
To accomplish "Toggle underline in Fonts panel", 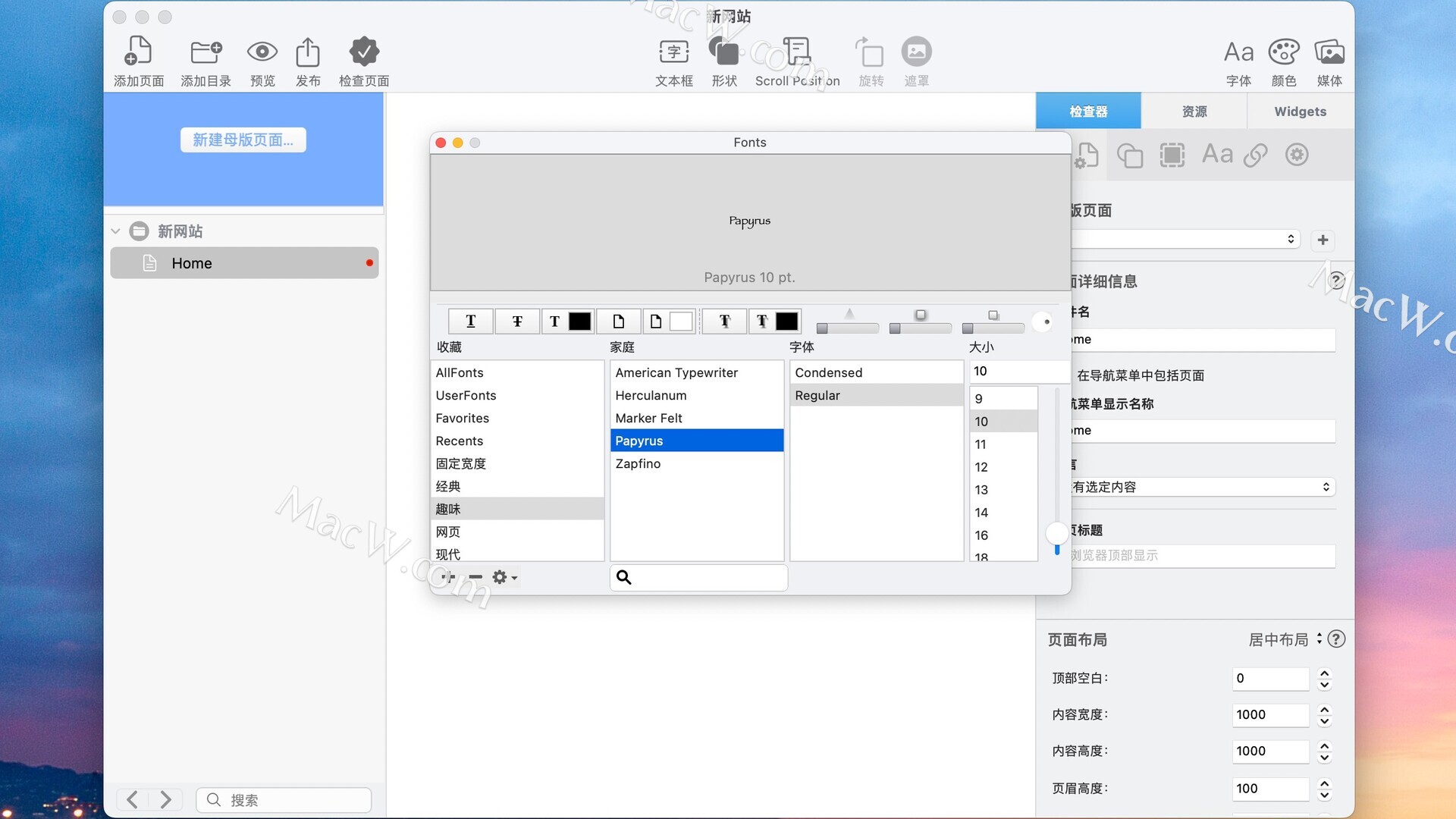I will [x=470, y=322].
